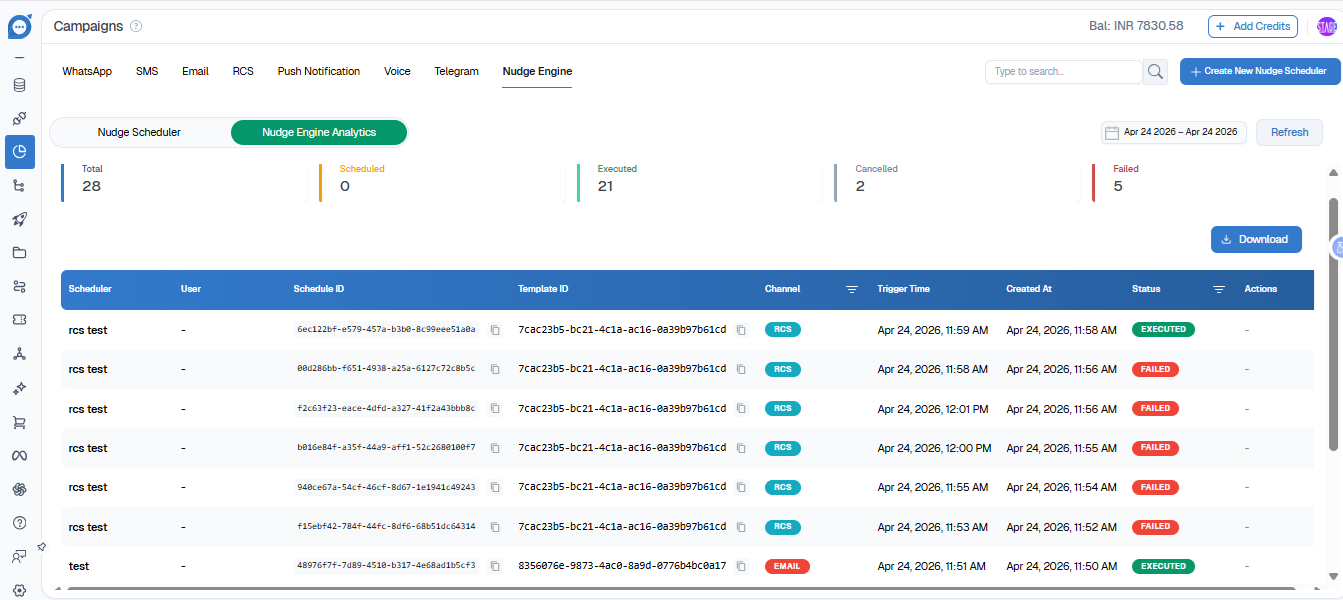Click the Scheduler column header

[x=90, y=289]
